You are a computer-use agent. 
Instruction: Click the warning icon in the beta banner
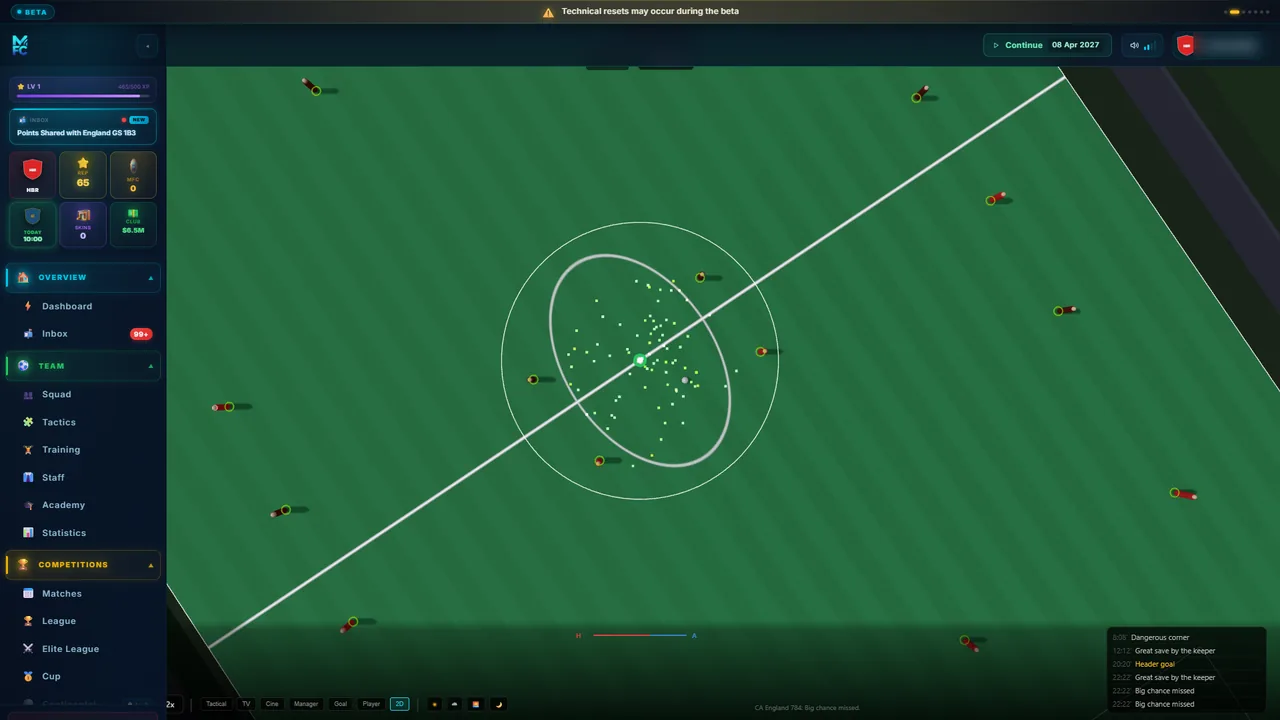(548, 12)
